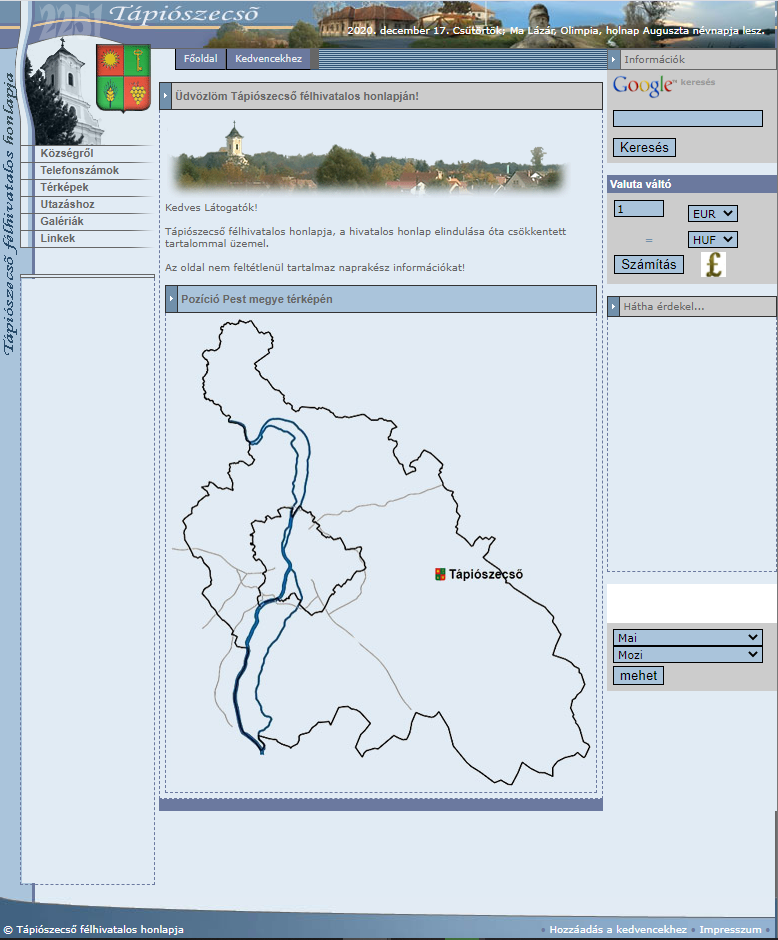This screenshot has width=778, height=940.
Task: Click the Tápiószecső marker on the map
Action: pos(440,574)
